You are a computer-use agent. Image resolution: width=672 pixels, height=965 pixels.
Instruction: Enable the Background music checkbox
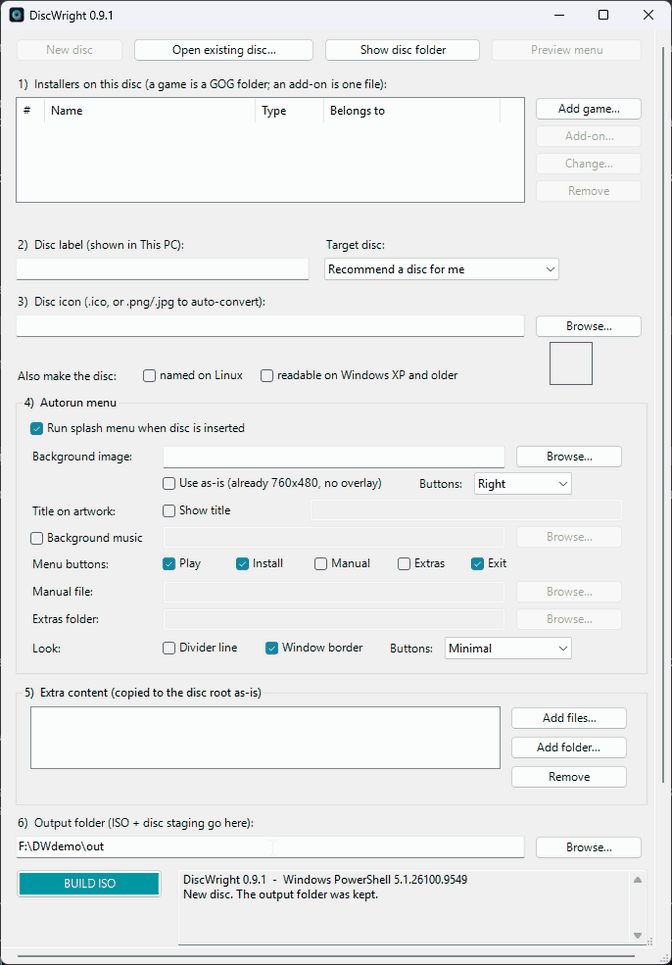(x=86, y=539)
